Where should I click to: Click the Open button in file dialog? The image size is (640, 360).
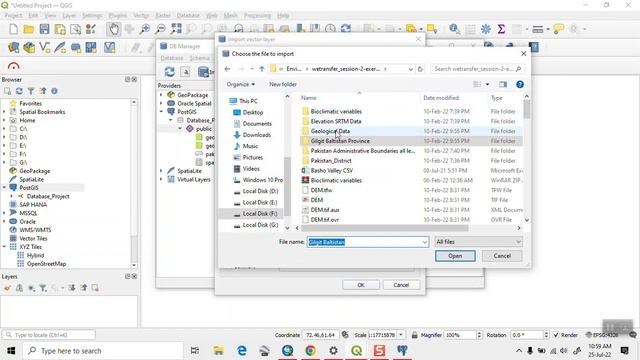455,256
